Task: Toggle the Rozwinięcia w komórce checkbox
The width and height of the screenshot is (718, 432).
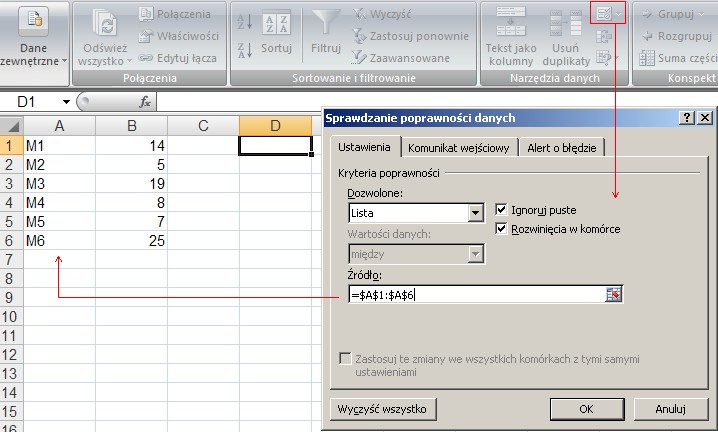Action: pyautogui.click(x=502, y=229)
